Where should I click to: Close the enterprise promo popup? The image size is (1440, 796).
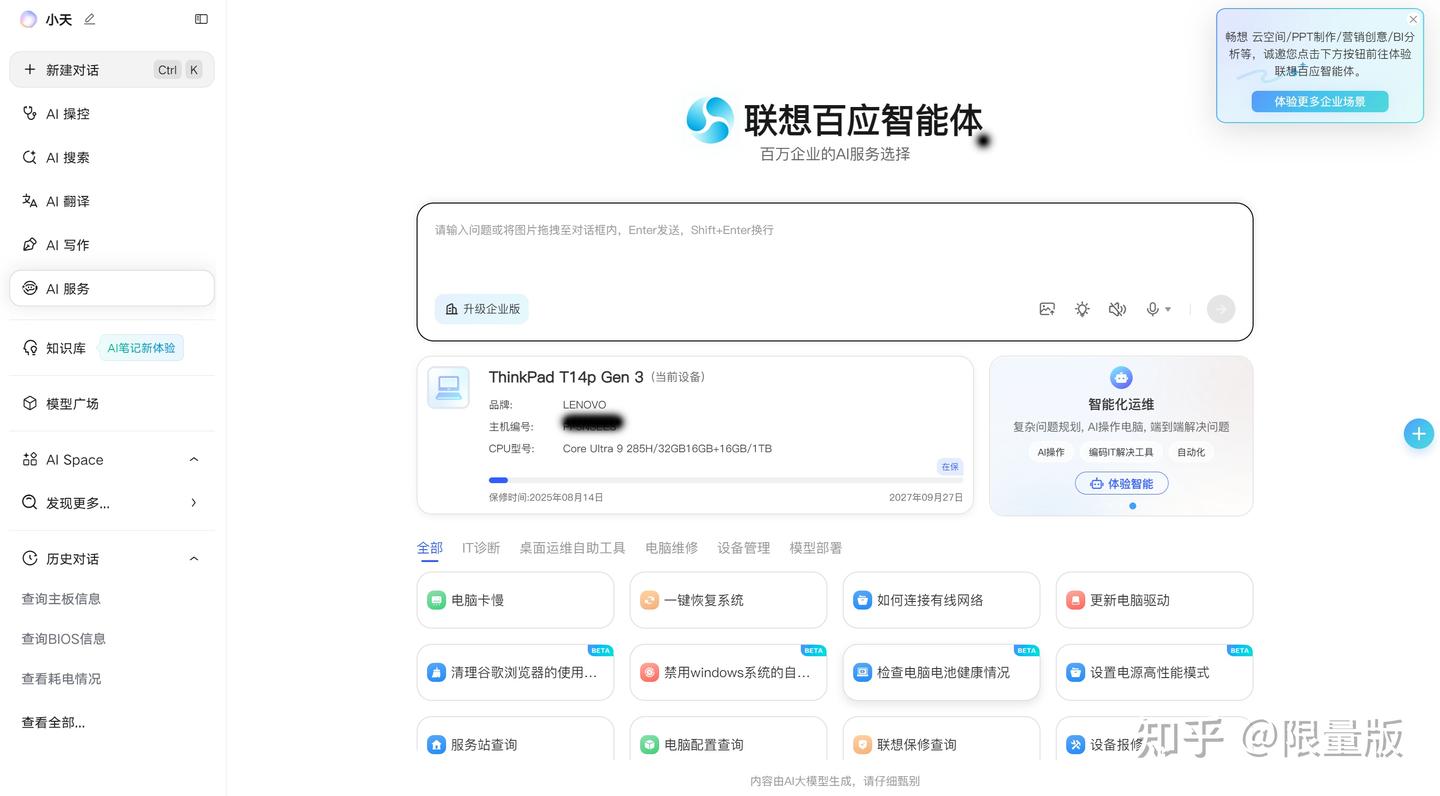[x=1413, y=19]
